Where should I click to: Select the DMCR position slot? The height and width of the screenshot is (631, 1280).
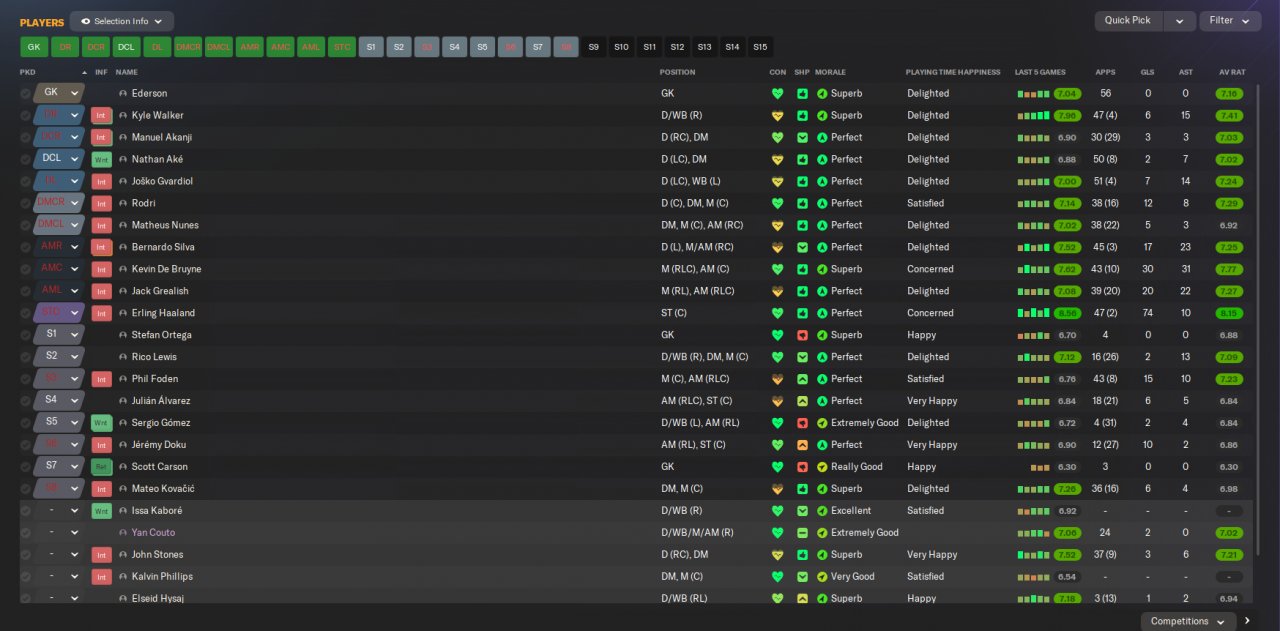[188, 47]
